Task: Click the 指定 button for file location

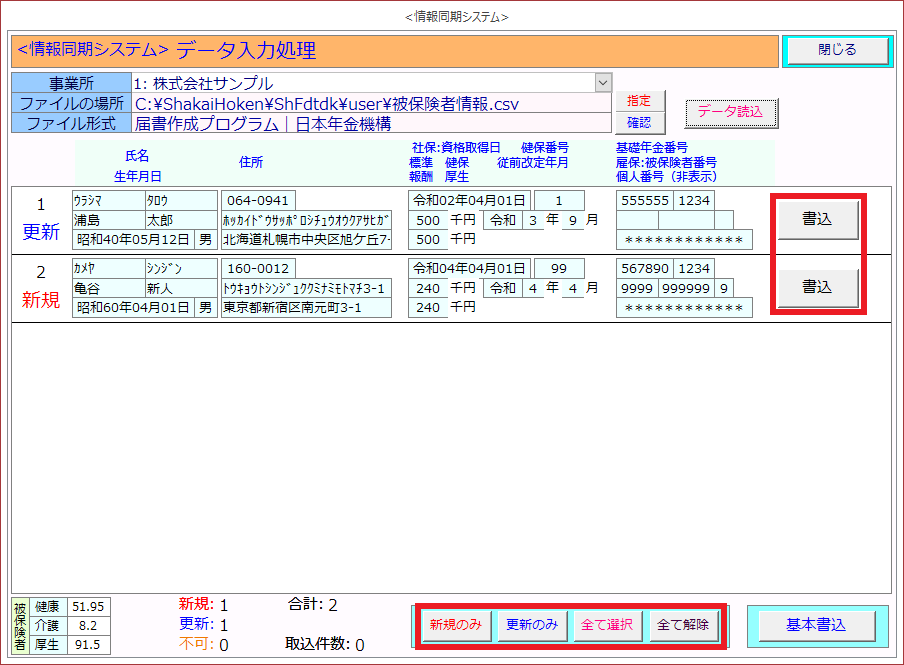Action: coord(639,101)
